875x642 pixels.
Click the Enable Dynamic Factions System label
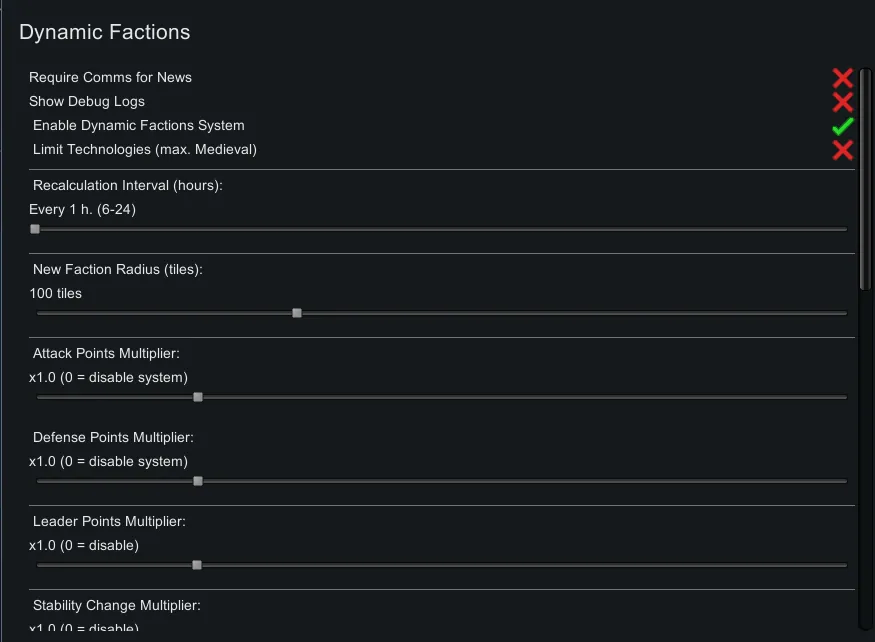point(139,126)
